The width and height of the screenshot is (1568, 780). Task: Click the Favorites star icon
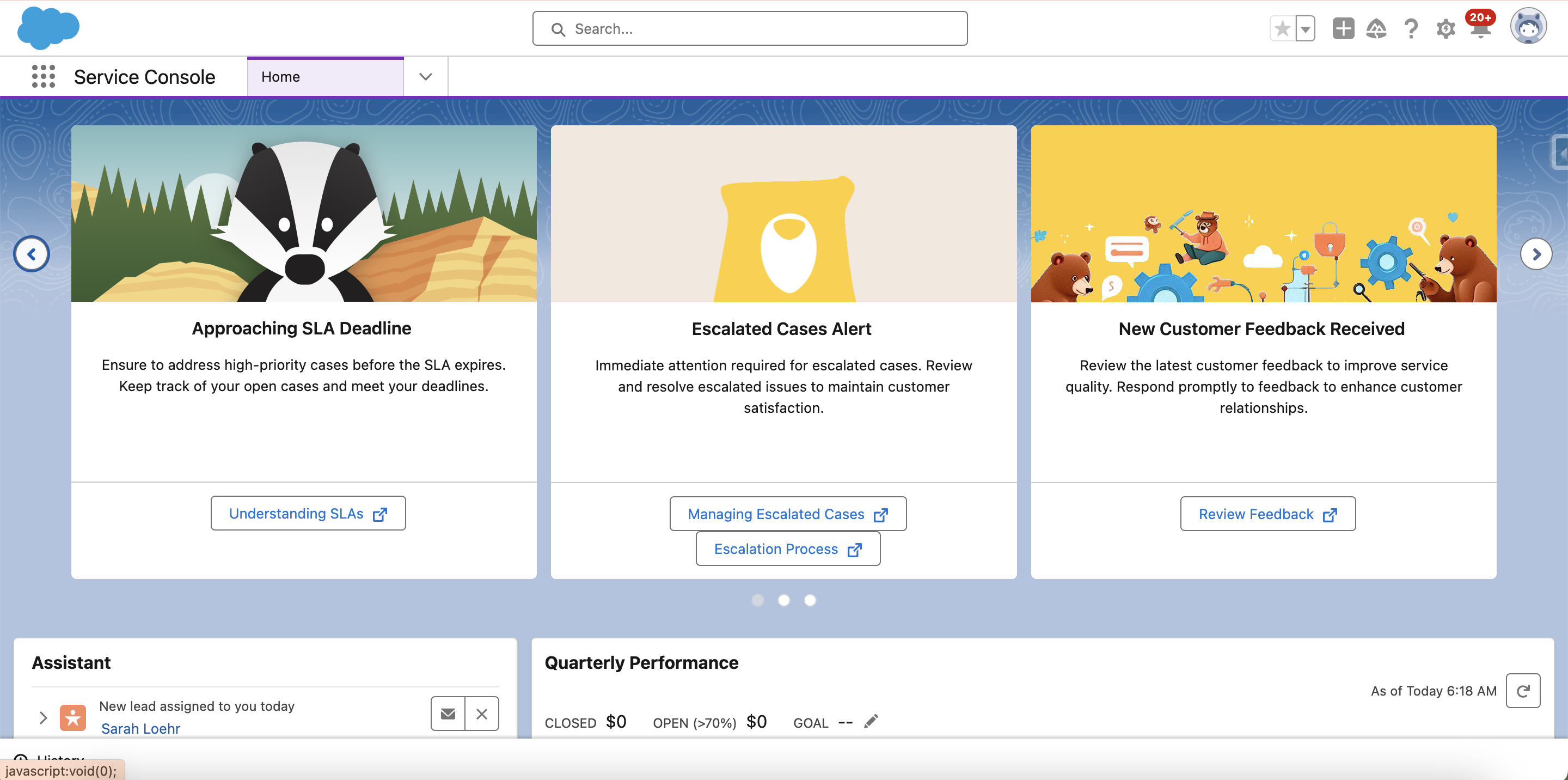tap(1282, 29)
